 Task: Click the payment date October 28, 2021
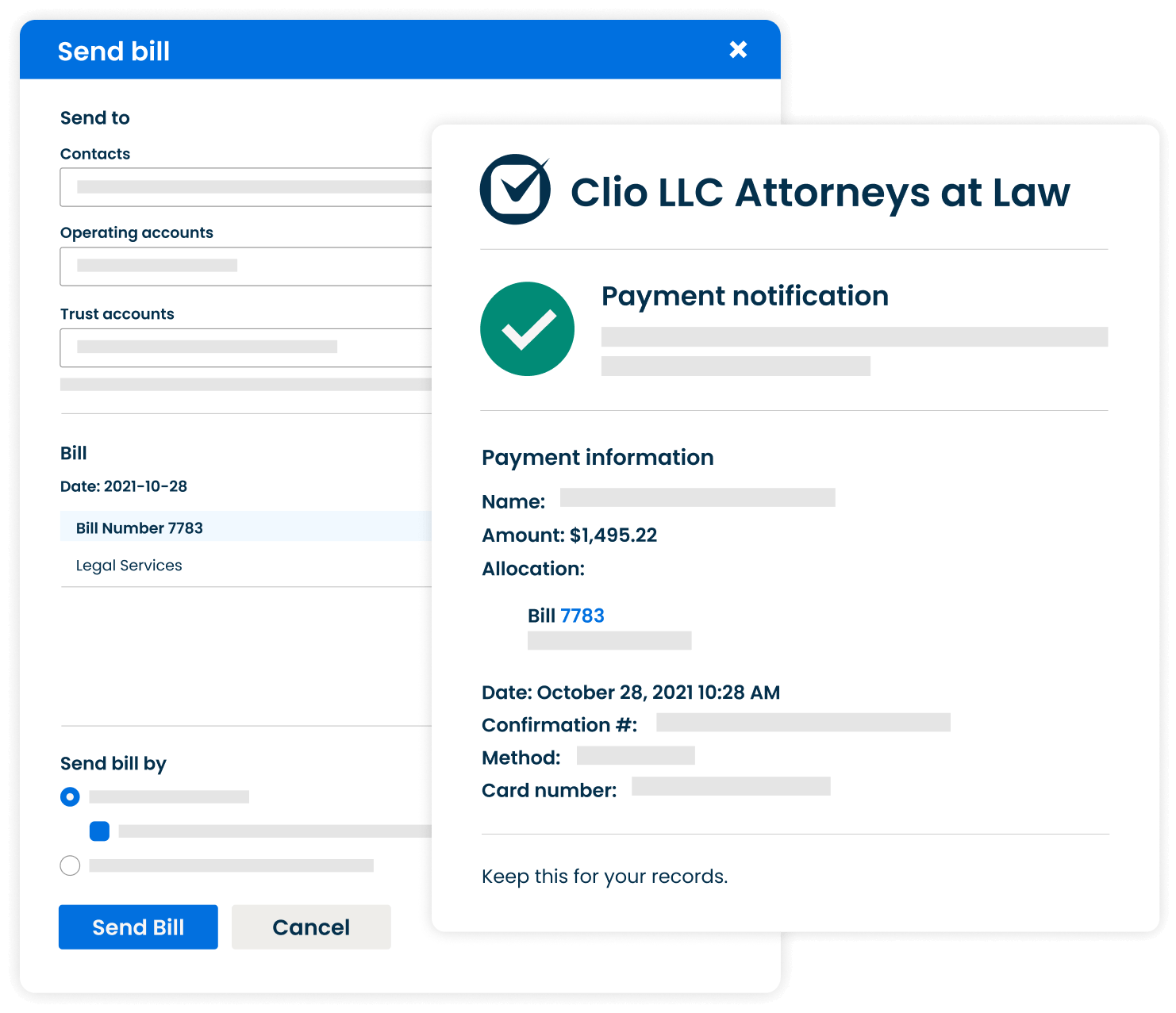pos(630,693)
